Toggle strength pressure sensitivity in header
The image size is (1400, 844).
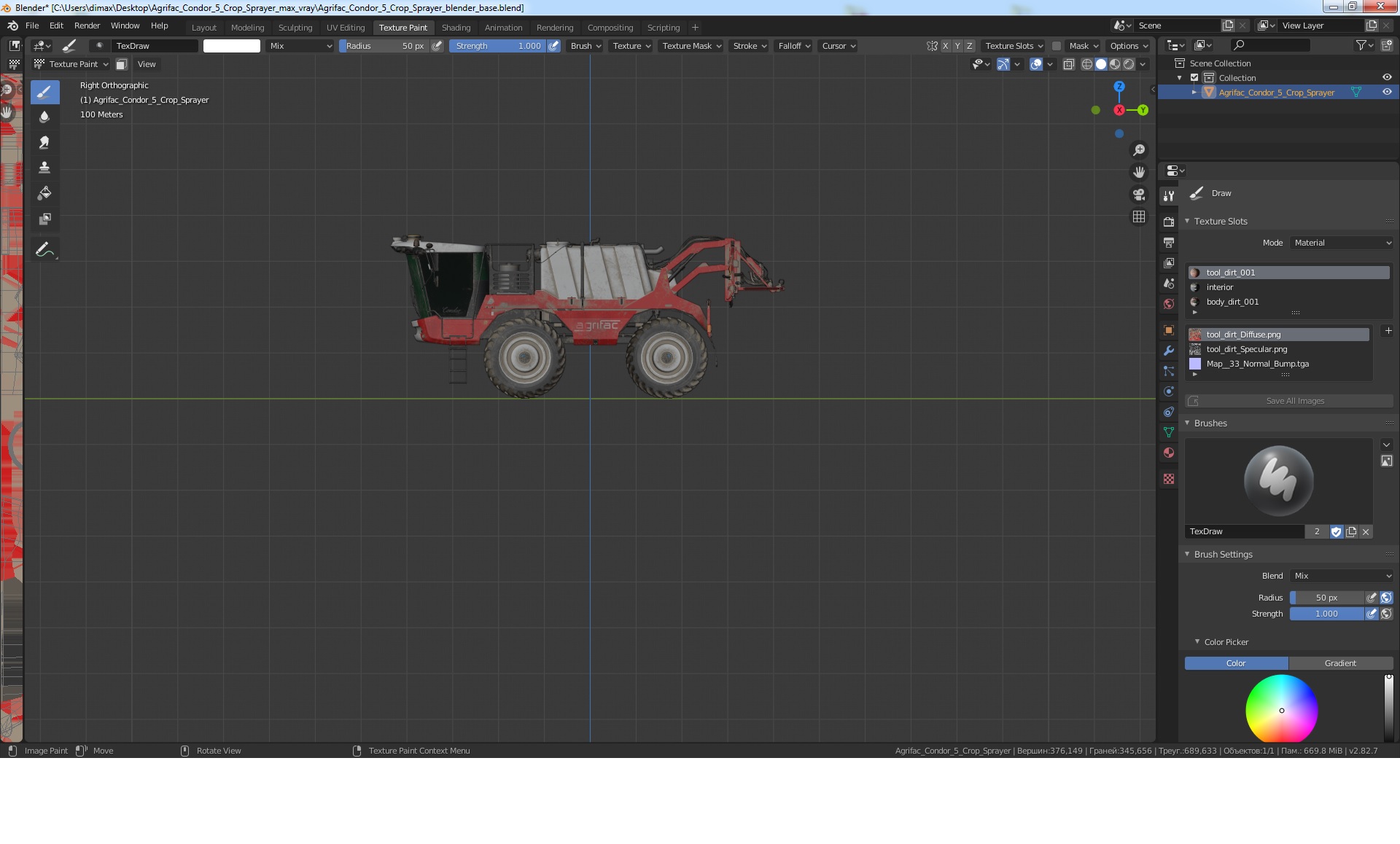point(553,46)
